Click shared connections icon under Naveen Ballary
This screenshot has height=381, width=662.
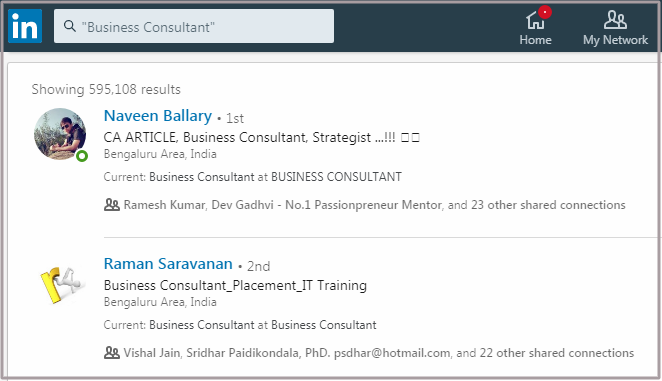click(112, 205)
